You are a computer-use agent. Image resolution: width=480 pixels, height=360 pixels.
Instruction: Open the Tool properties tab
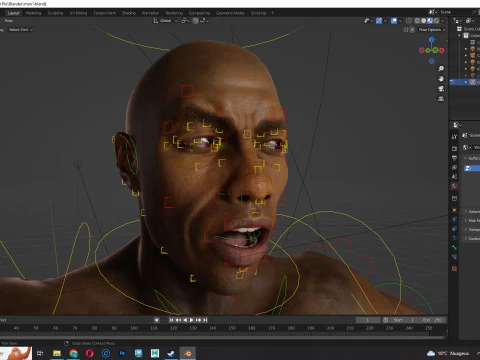coord(454,137)
